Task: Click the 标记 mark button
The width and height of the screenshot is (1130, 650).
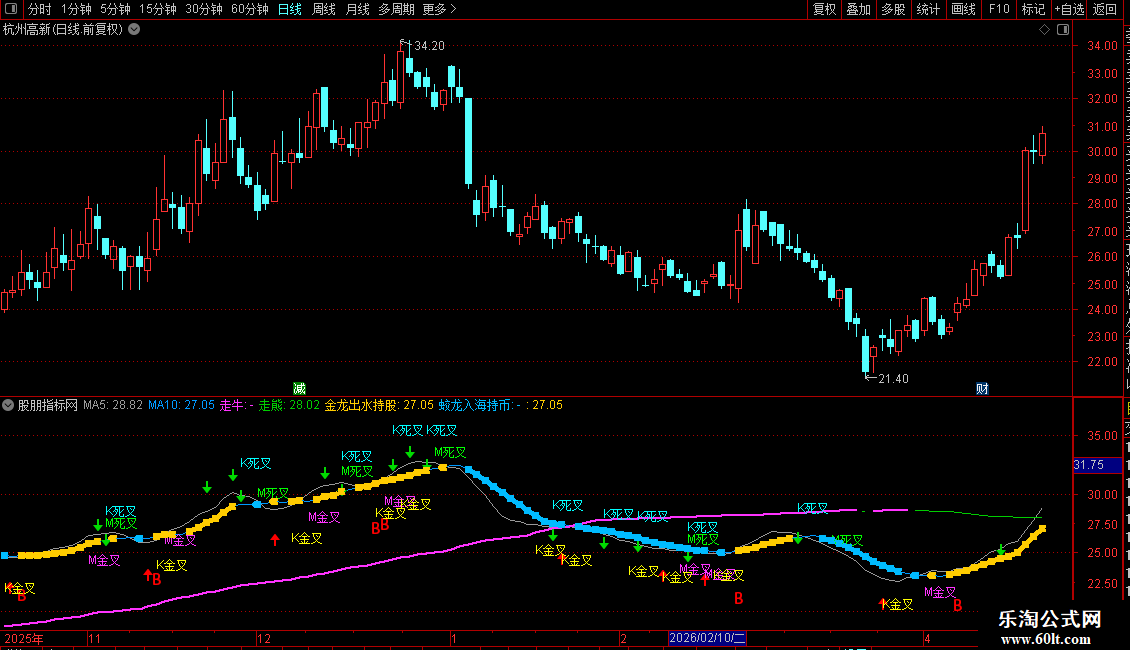Action: point(1033,9)
